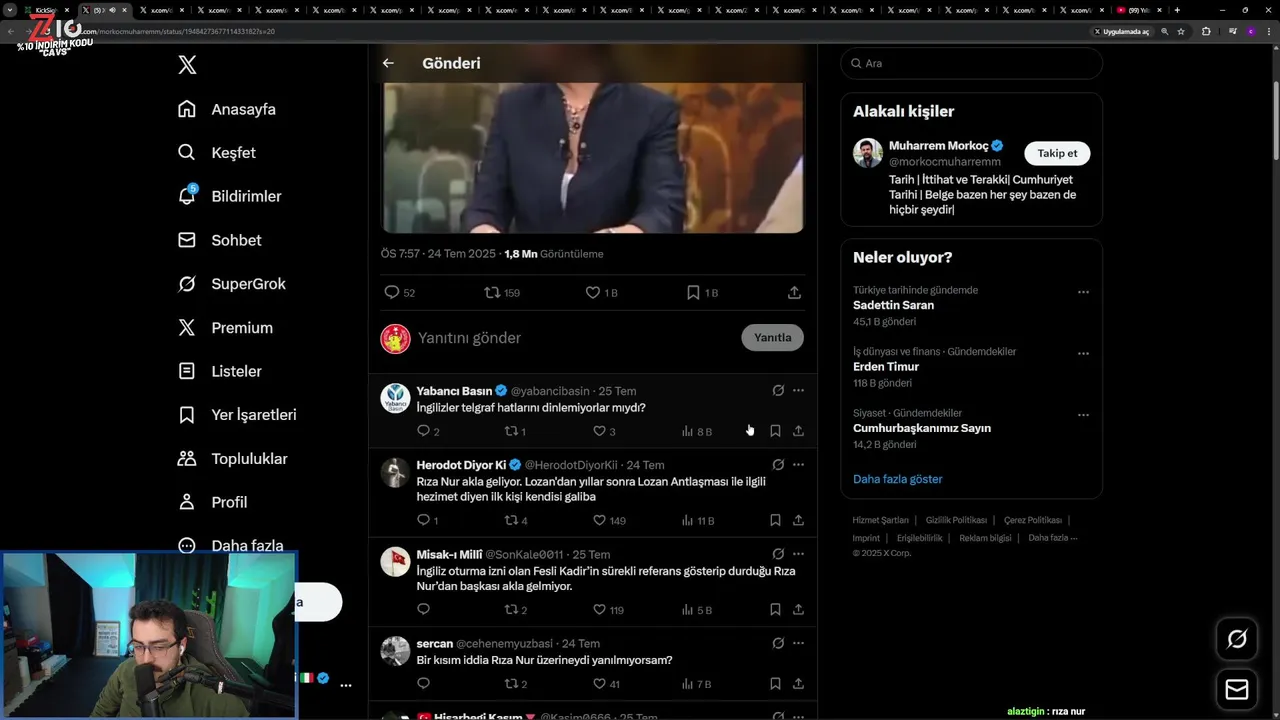Open Topluluklar communities page
Image resolution: width=1280 pixels, height=720 pixels.
click(232, 459)
